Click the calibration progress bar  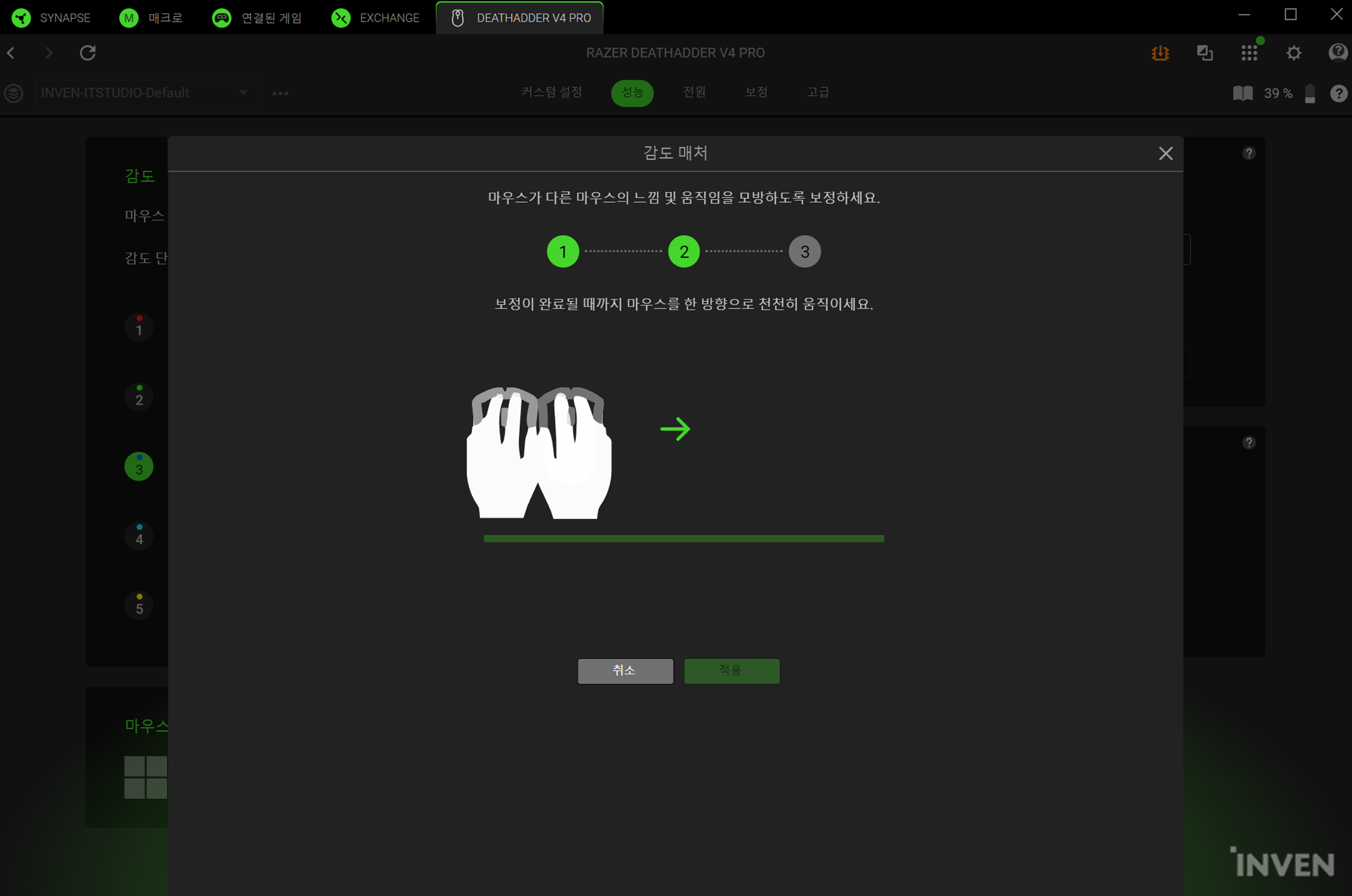(683, 539)
